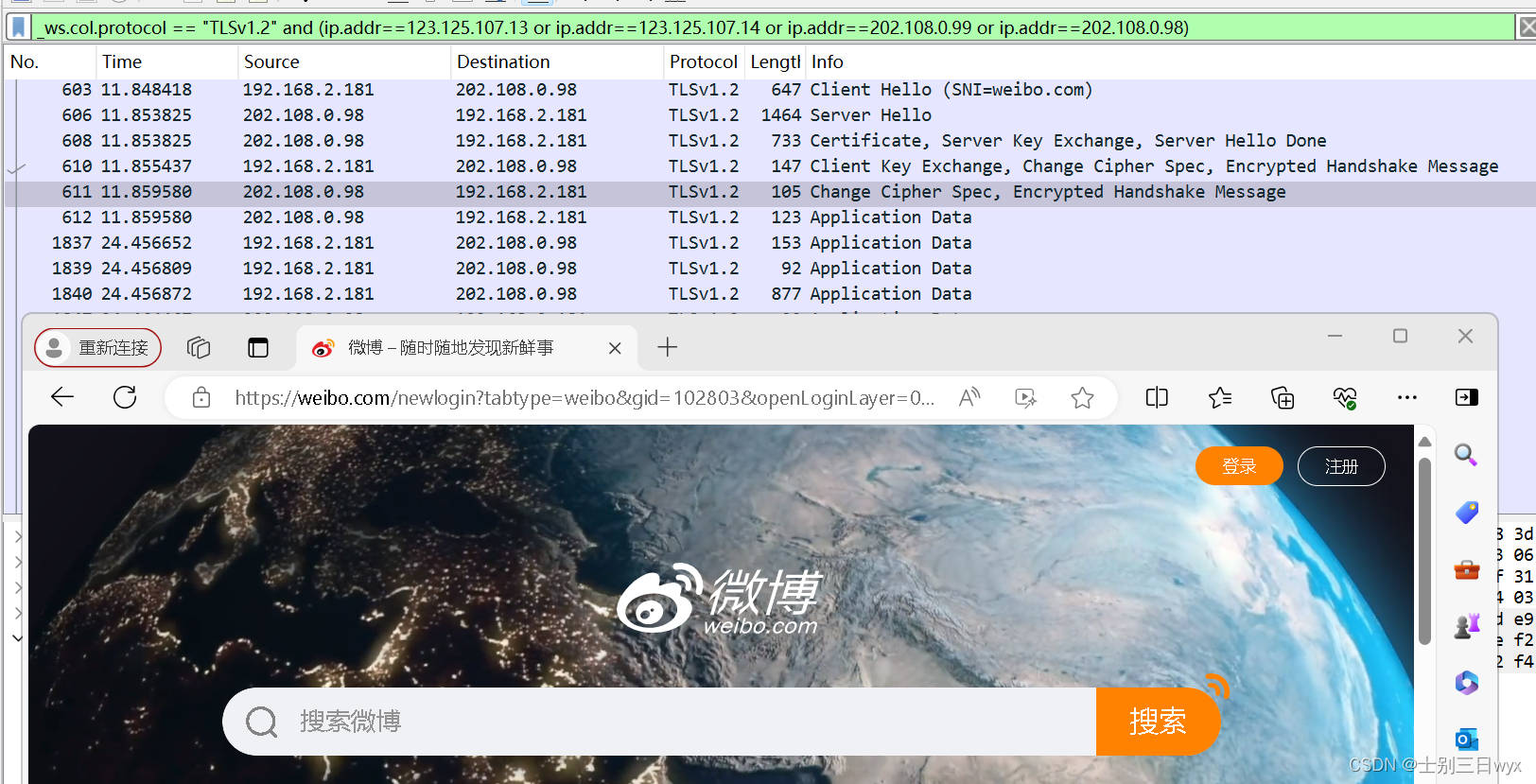
Task: Click the Wireshark filter bookmark icon
Action: coord(18,27)
